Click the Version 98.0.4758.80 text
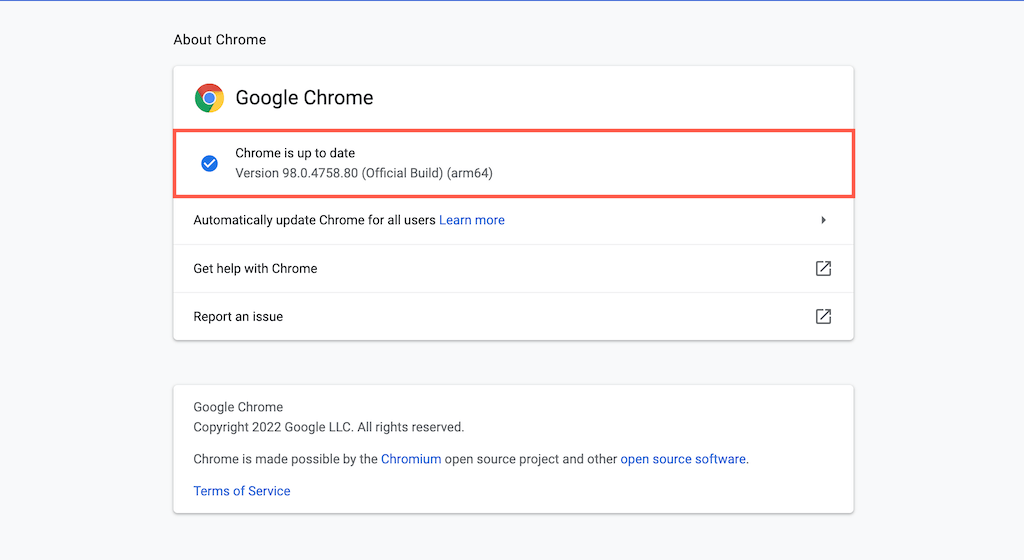The image size is (1024, 560). pos(296,173)
